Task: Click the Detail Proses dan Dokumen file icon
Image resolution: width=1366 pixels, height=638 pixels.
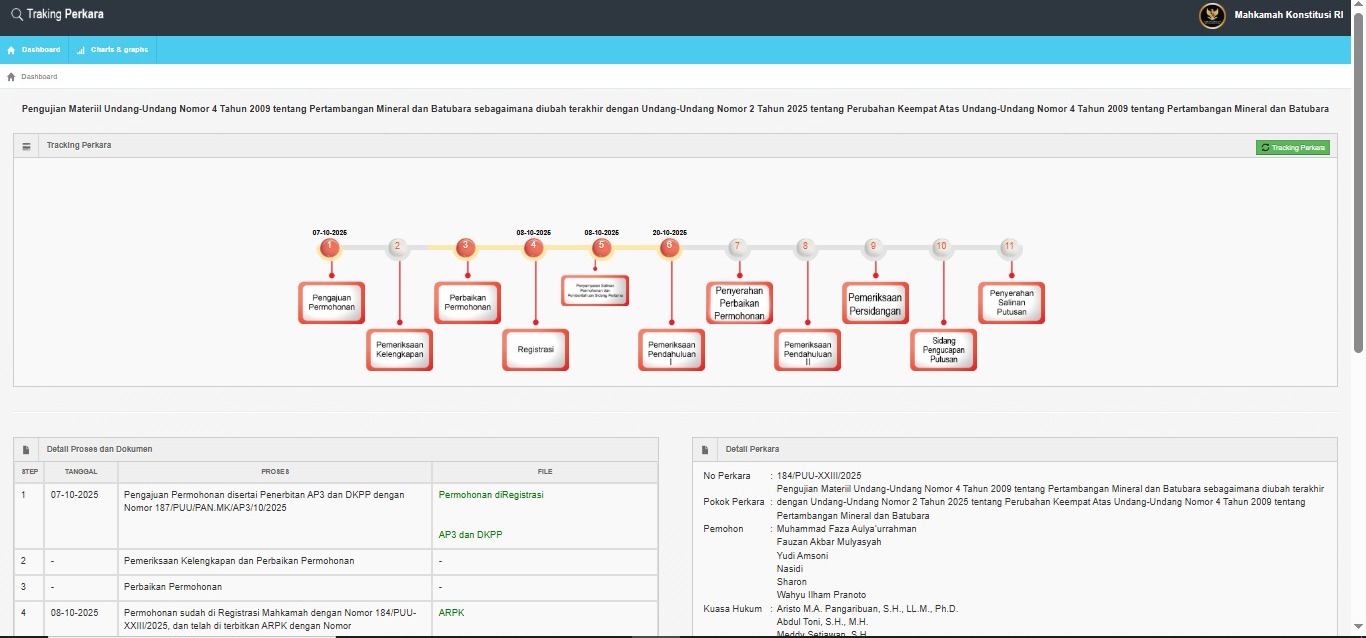Action: click(27, 450)
